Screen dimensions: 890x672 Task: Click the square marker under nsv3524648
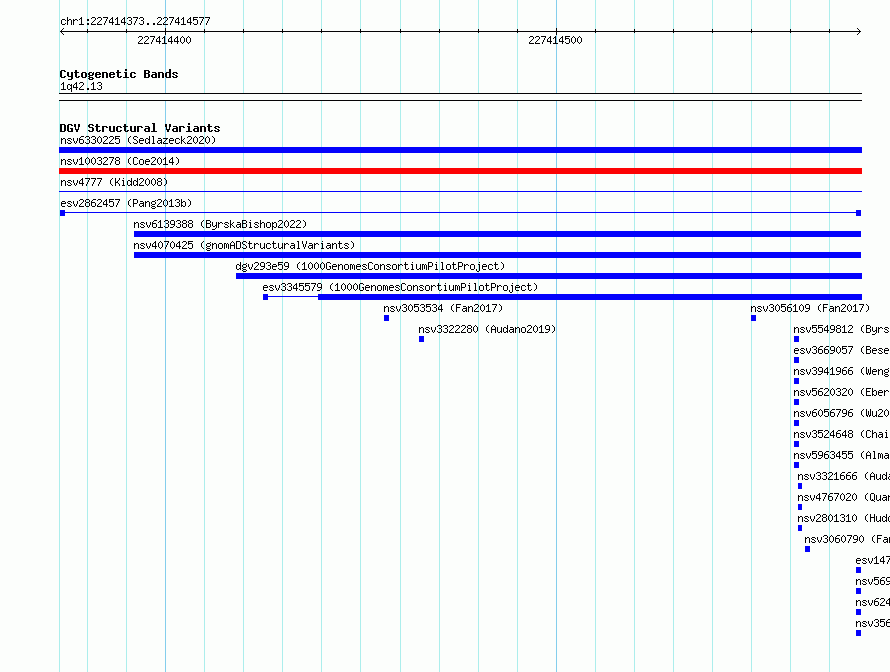click(796, 444)
